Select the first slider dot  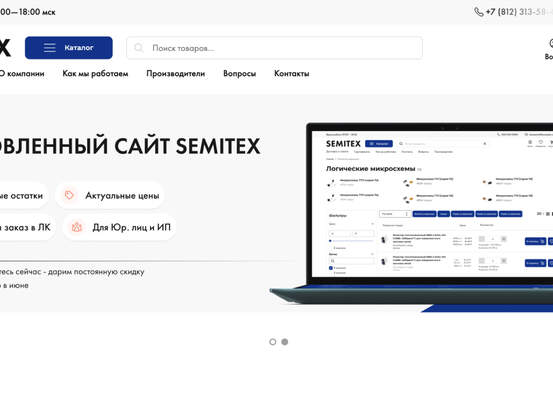pos(273,342)
